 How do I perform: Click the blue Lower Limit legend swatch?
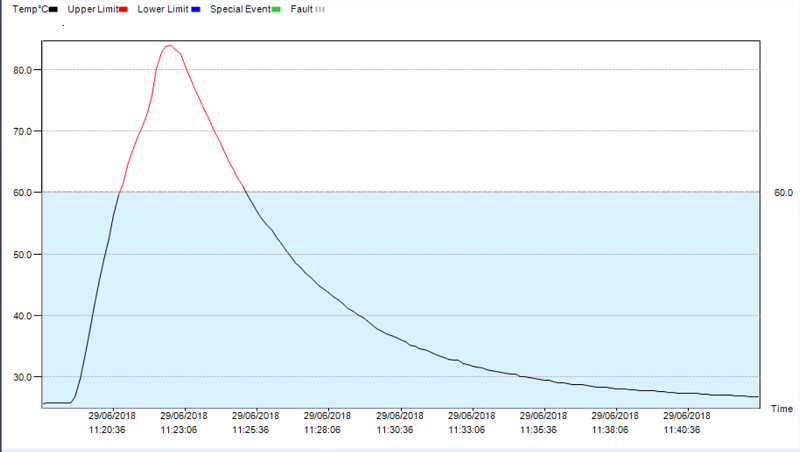(x=197, y=8)
